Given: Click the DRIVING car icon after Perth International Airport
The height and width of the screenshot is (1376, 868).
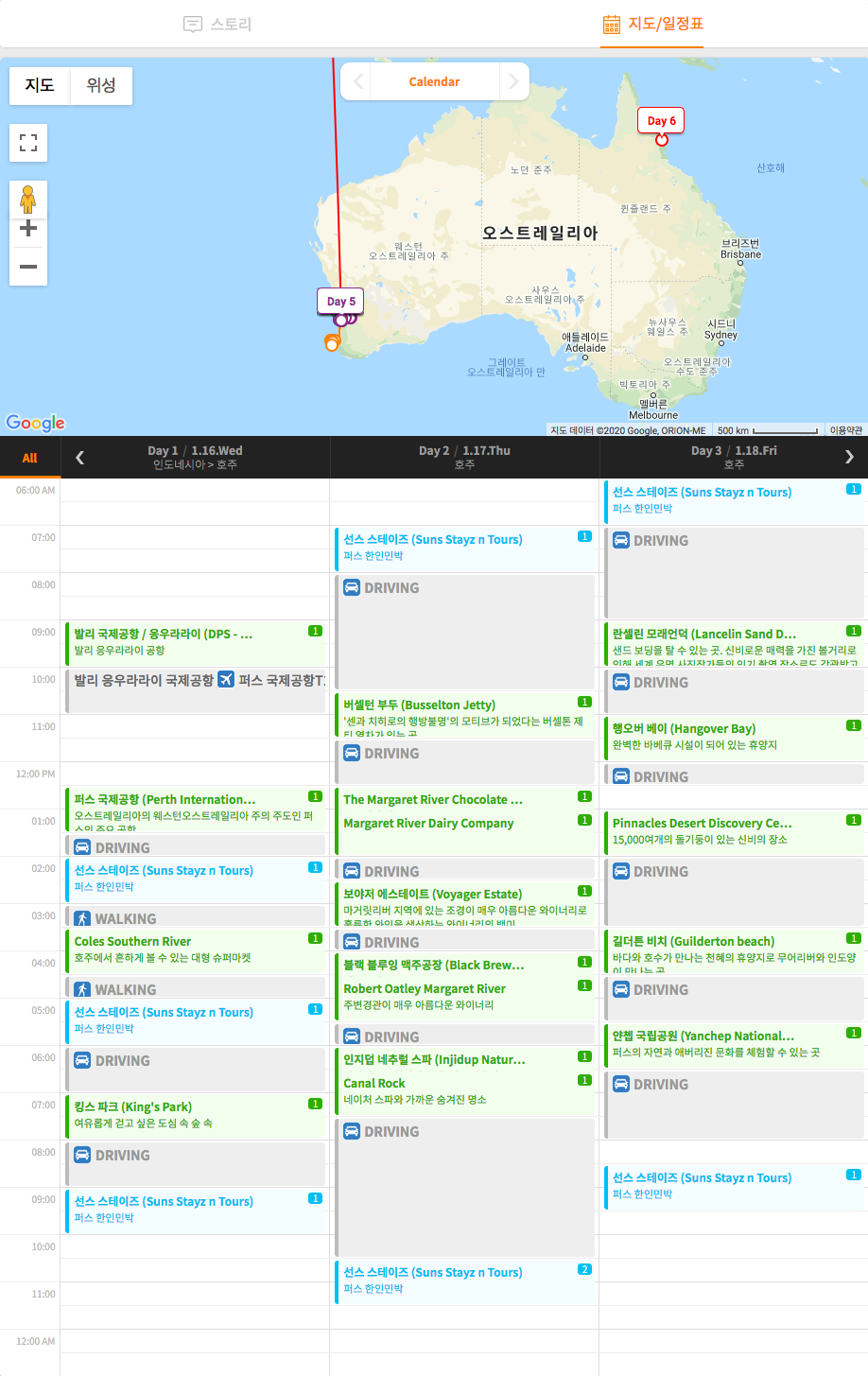Looking at the screenshot, I should point(83,847).
